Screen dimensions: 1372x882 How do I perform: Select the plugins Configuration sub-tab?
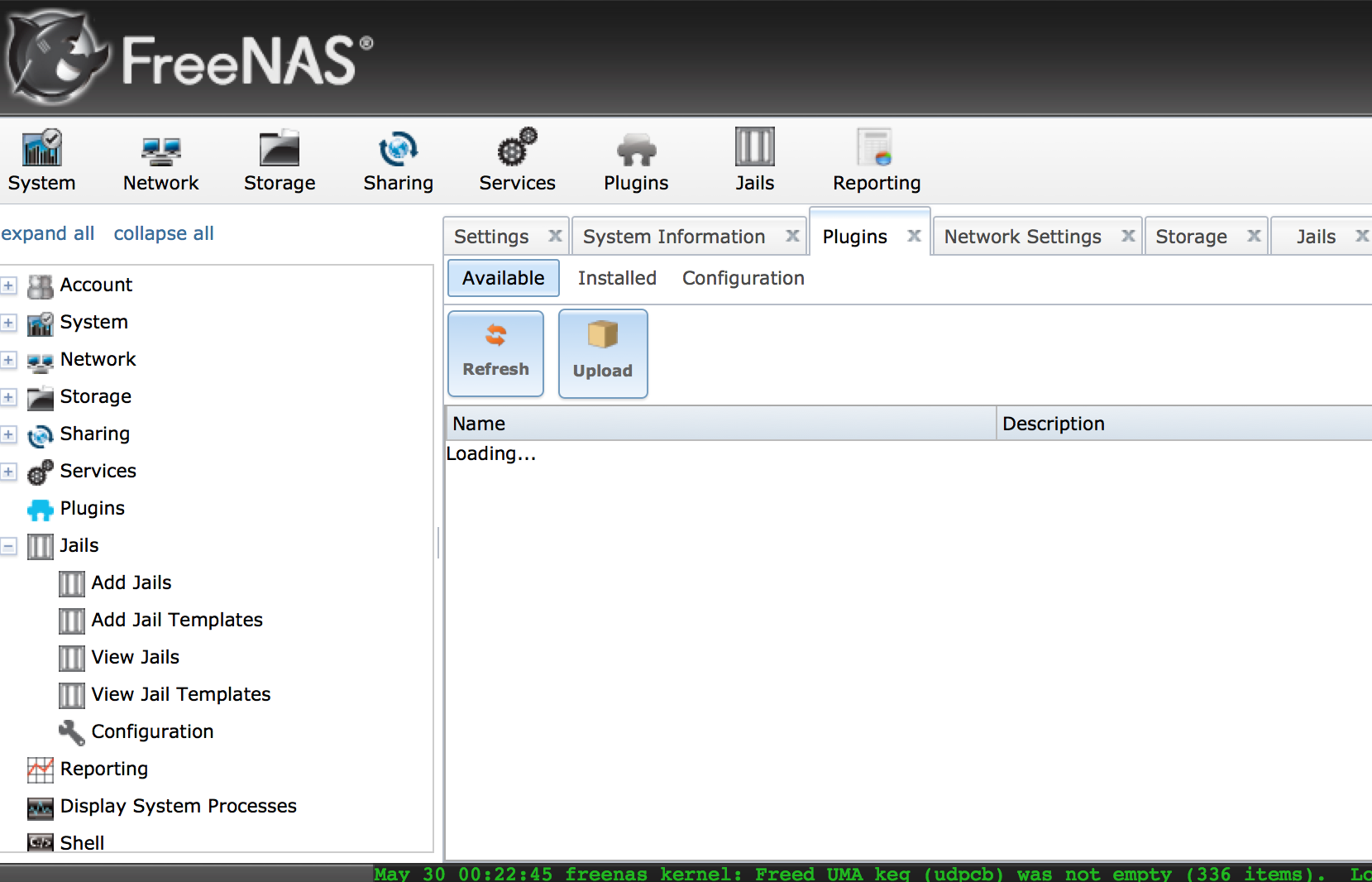[743, 278]
